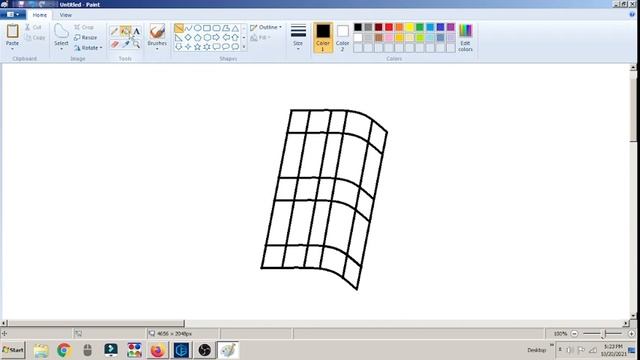Open the Select dropdown arrow
This screenshot has height=360, width=640.
pos(61,49)
